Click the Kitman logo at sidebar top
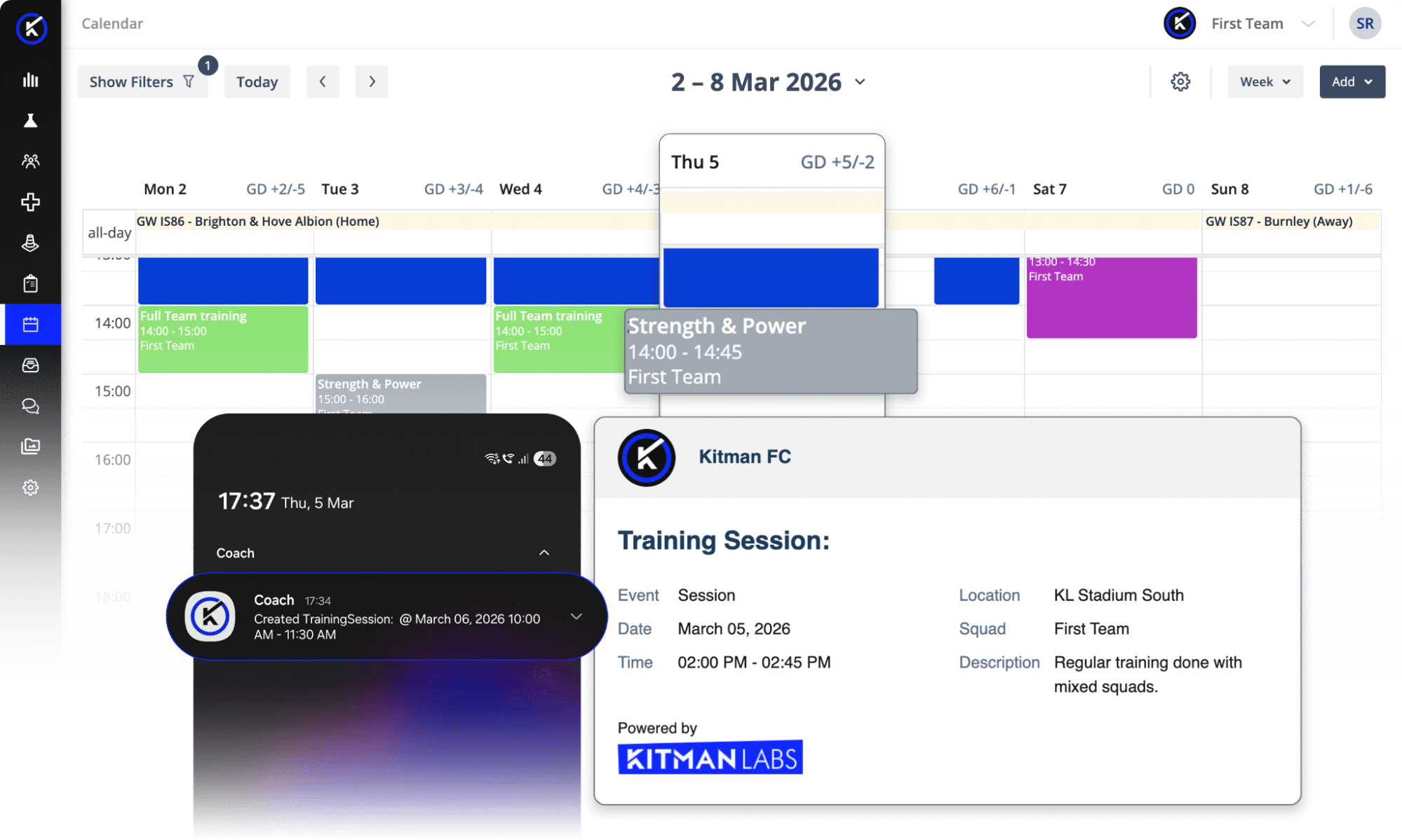This screenshot has height=840, width=1402. click(x=31, y=28)
